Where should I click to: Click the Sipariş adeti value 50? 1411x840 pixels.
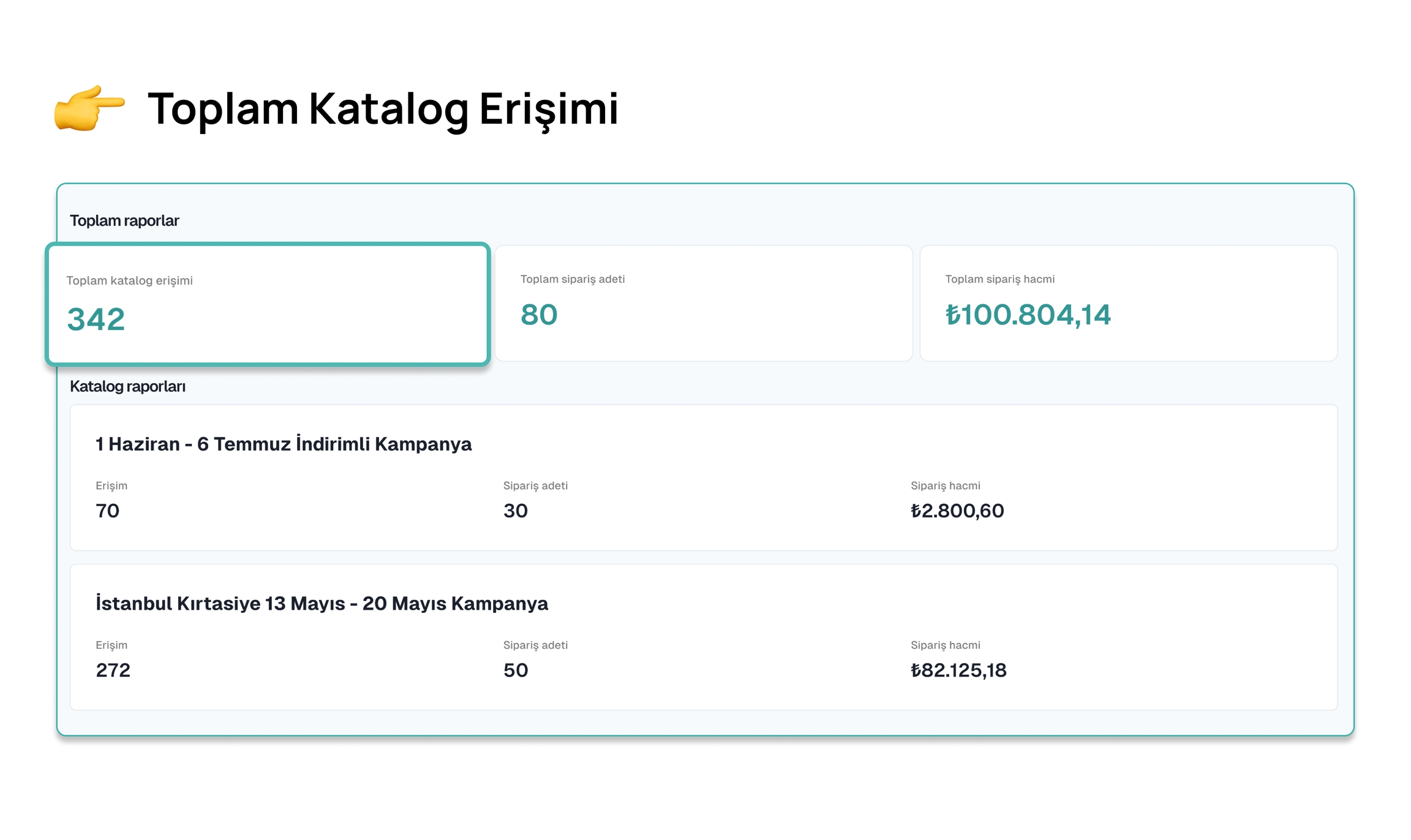tap(516, 670)
